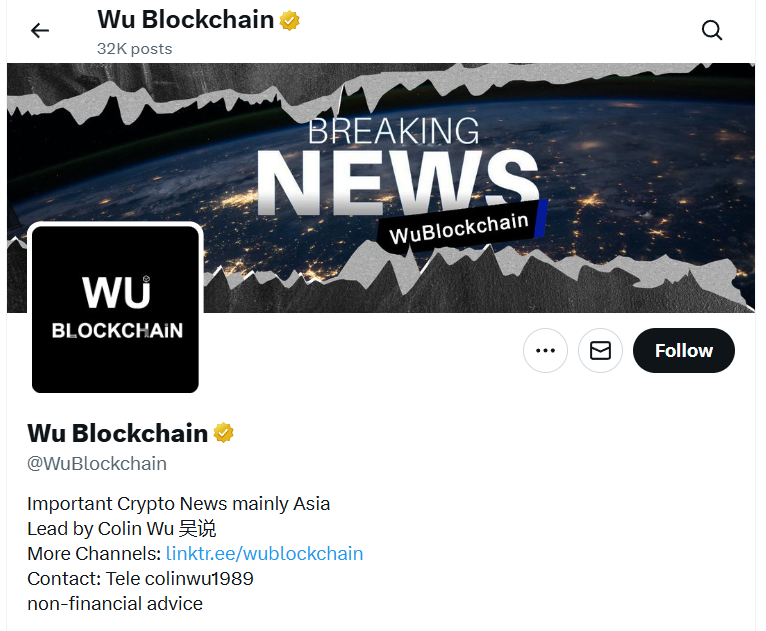
Task: Click the Chinese characters 吴说 in bio
Action: click(197, 528)
